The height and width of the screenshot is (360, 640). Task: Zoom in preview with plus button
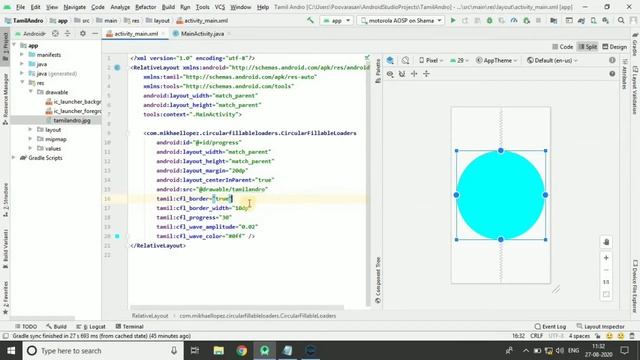(x=606, y=258)
